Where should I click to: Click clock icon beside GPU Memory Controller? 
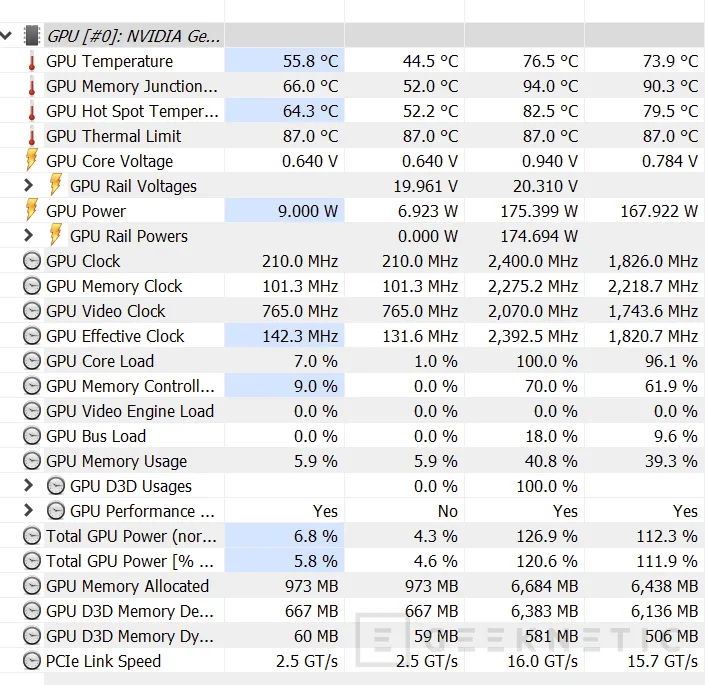point(32,386)
